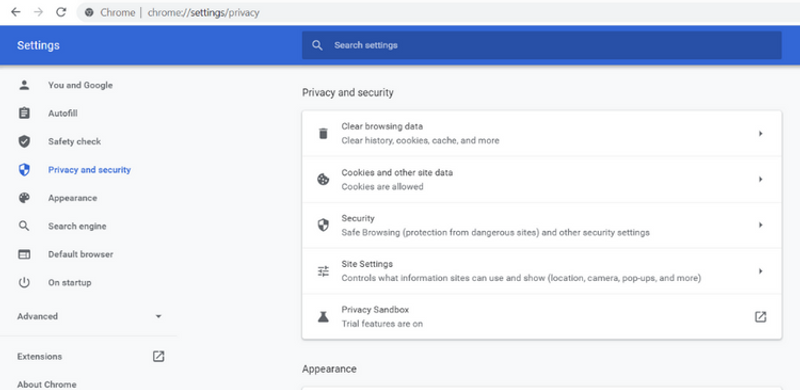The width and height of the screenshot is (800, 390).
Task: Click the shield icon next to Security
Action: point(323,225)
